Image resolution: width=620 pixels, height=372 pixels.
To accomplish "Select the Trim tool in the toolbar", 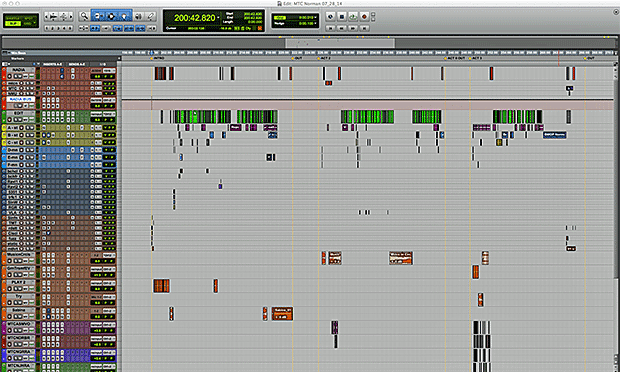I will (x=98, y=16).
